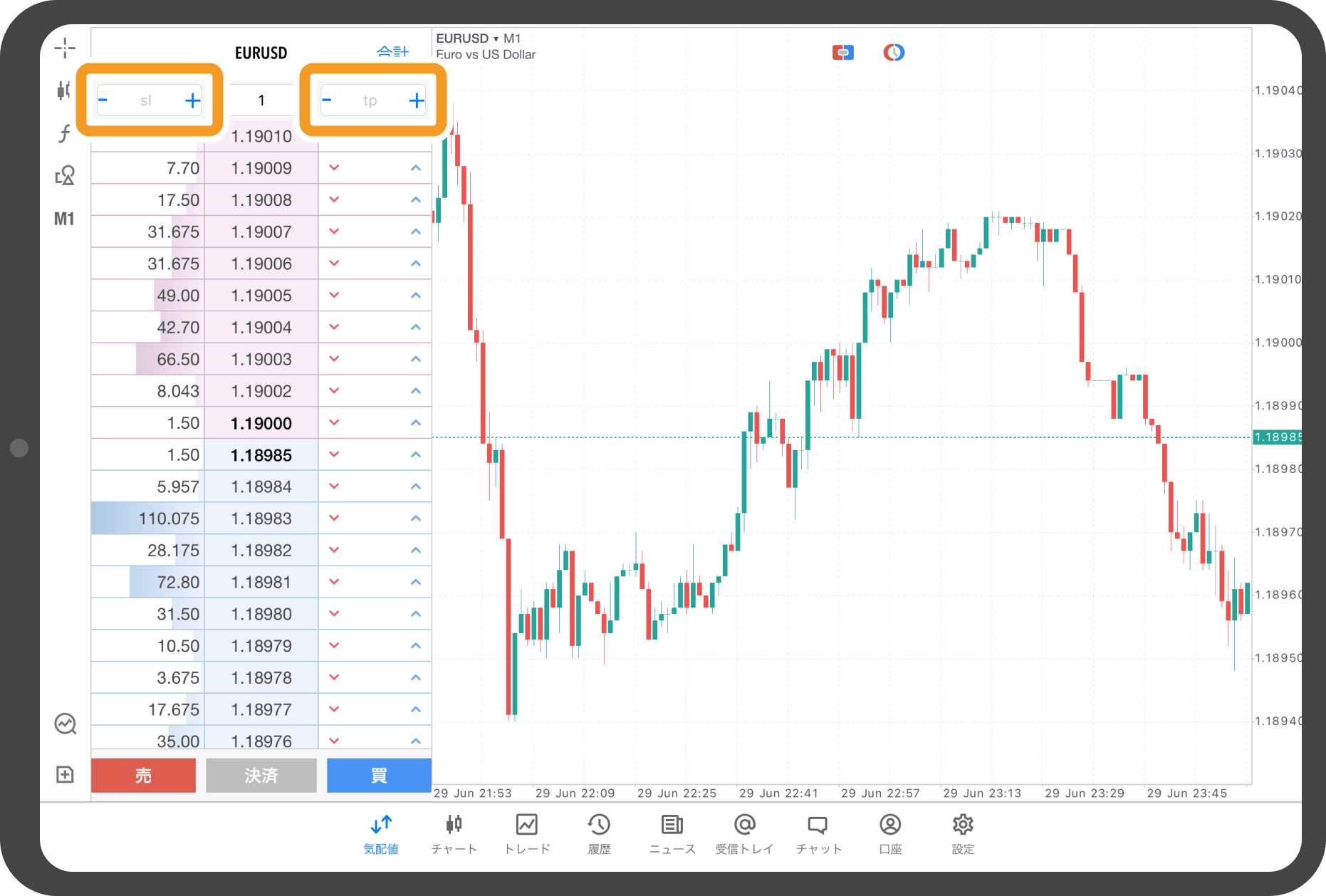Decrease stop loss with sl minus
This screenshot has height=896, width=1326.
(x=103, y=100)
